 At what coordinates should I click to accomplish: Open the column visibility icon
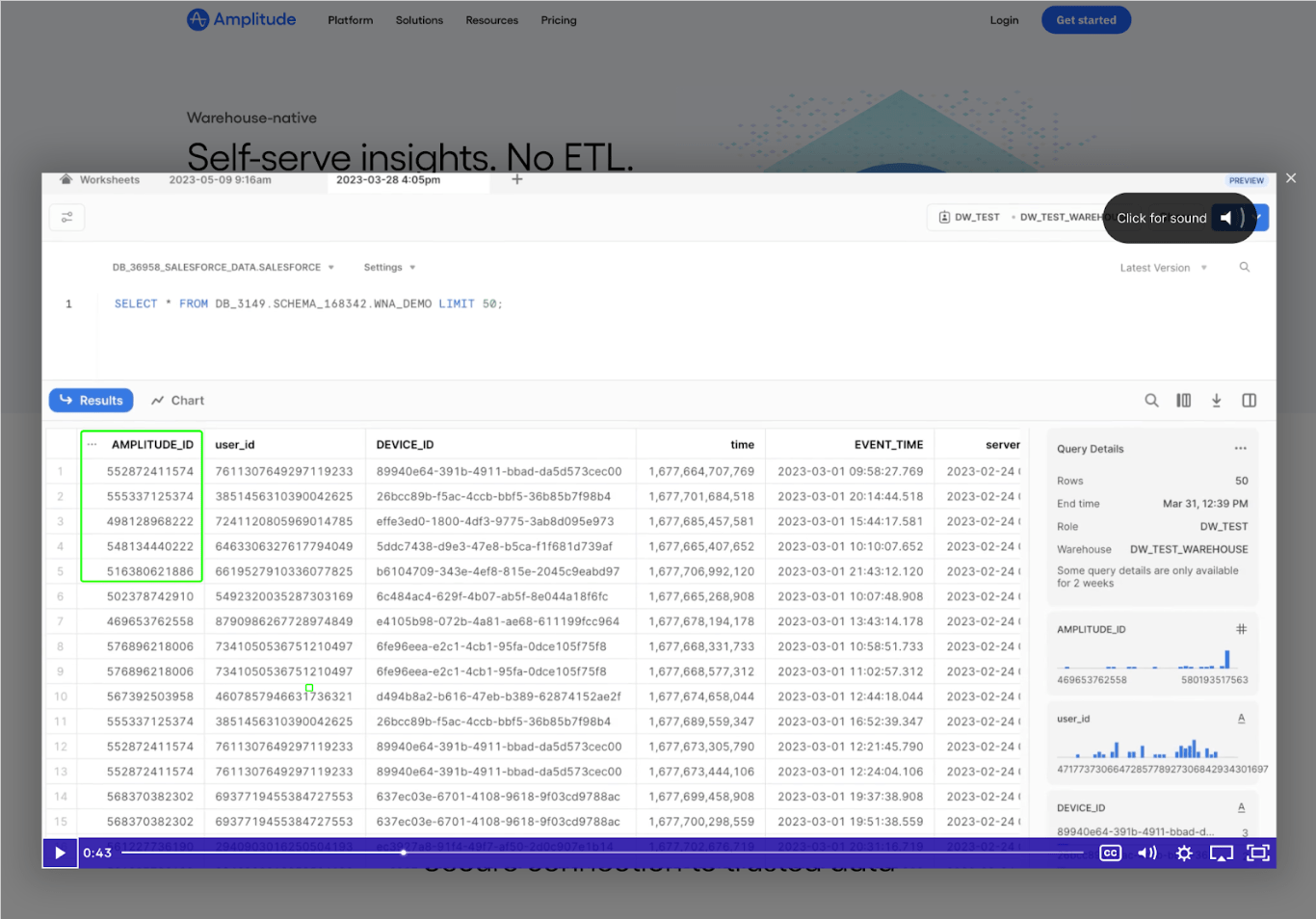coord(1184,401)
